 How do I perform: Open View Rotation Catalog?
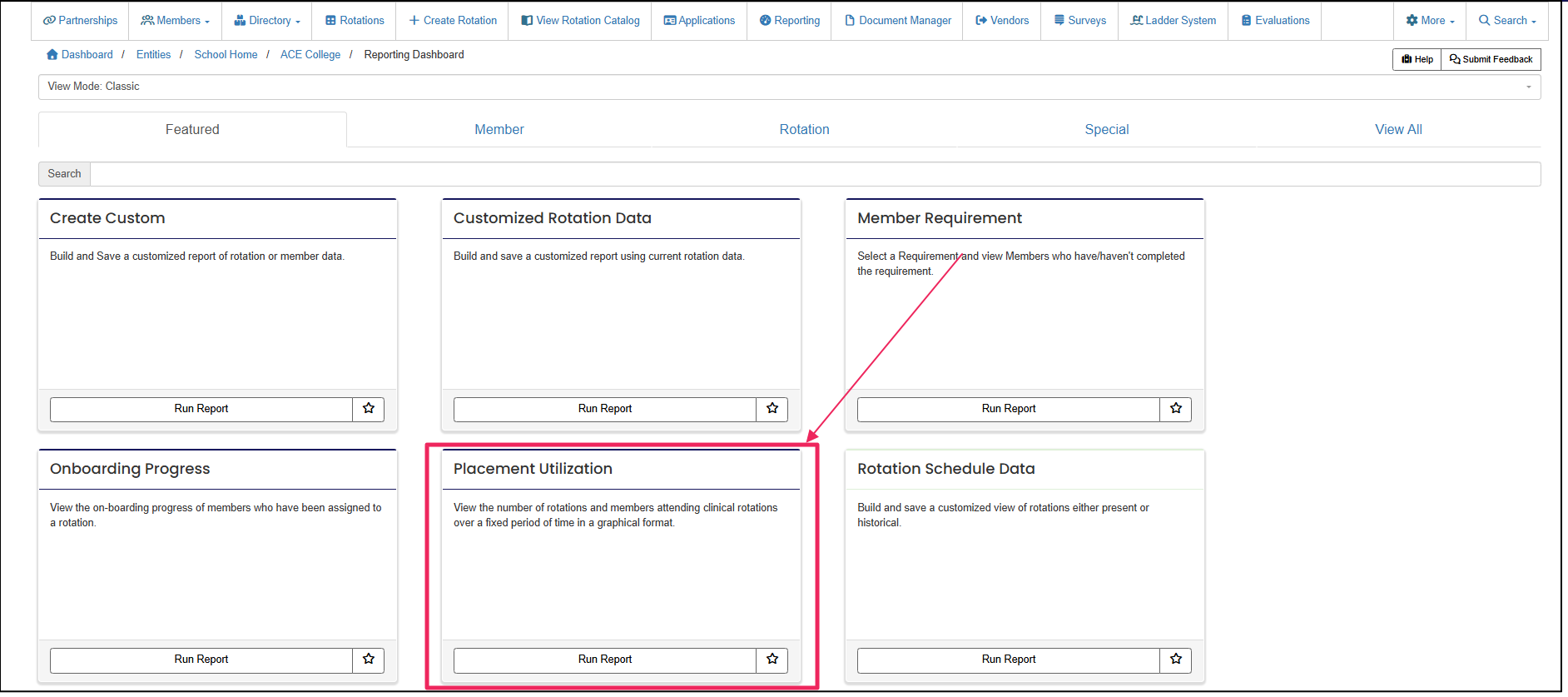point(580,20)
